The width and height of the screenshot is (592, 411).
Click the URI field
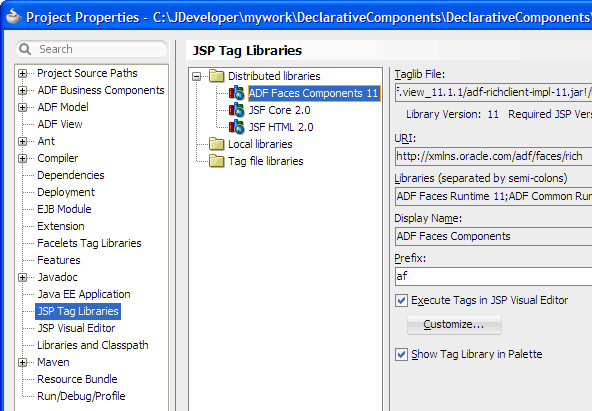tap(493, 156)
